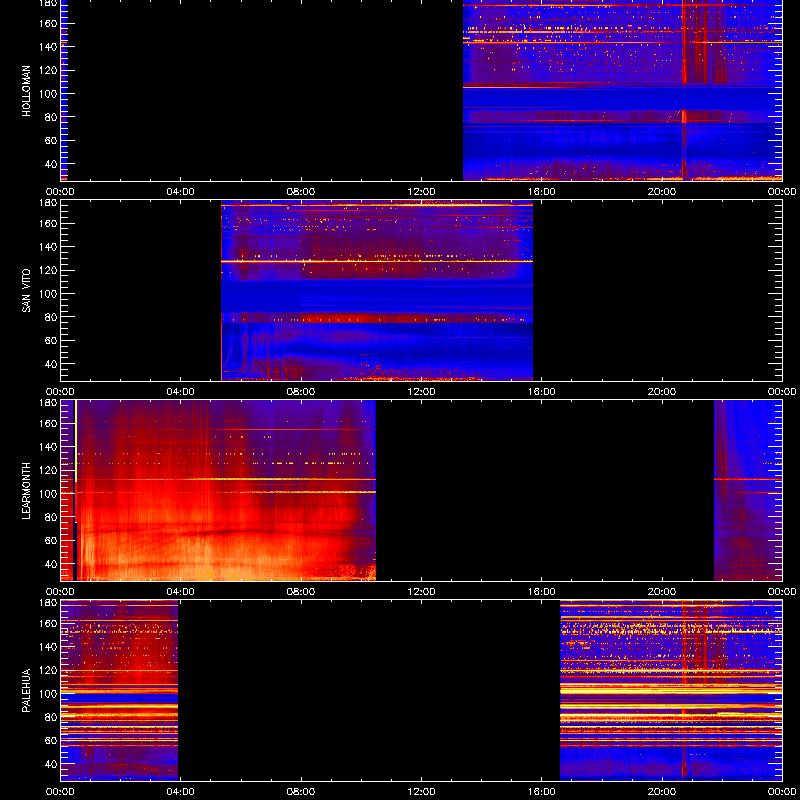Select 04:00 tick label under Holloman panel

[x=181, y=192]
